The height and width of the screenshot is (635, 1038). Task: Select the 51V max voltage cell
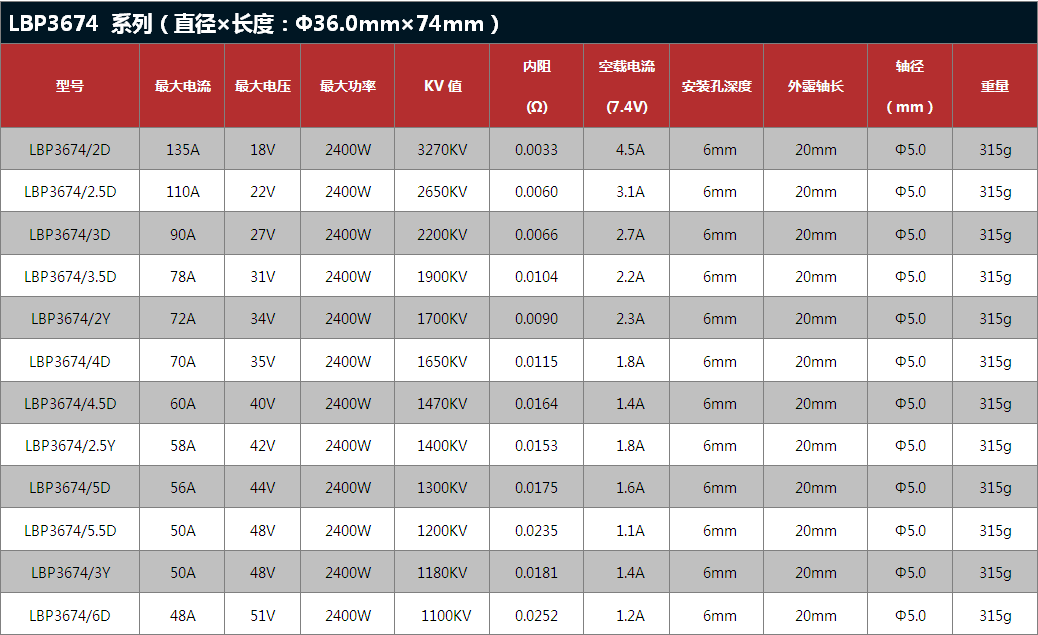(262, 616)
